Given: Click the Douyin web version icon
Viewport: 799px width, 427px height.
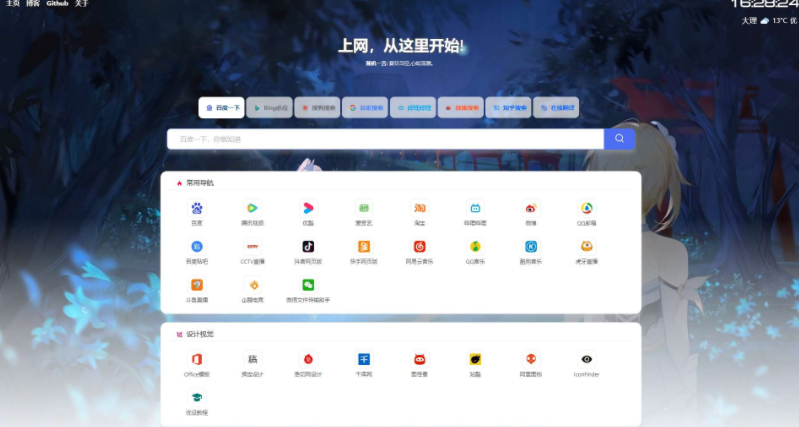Looking at the screenshot, I should 308,247.
